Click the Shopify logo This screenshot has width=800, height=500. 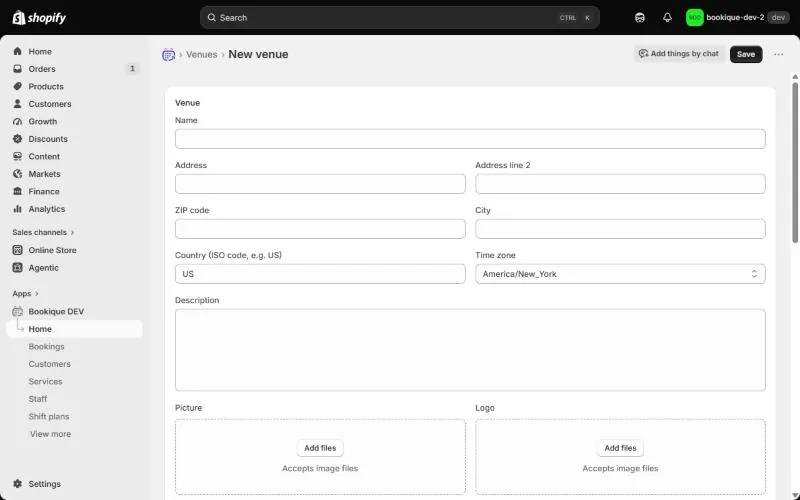point(39,18)
